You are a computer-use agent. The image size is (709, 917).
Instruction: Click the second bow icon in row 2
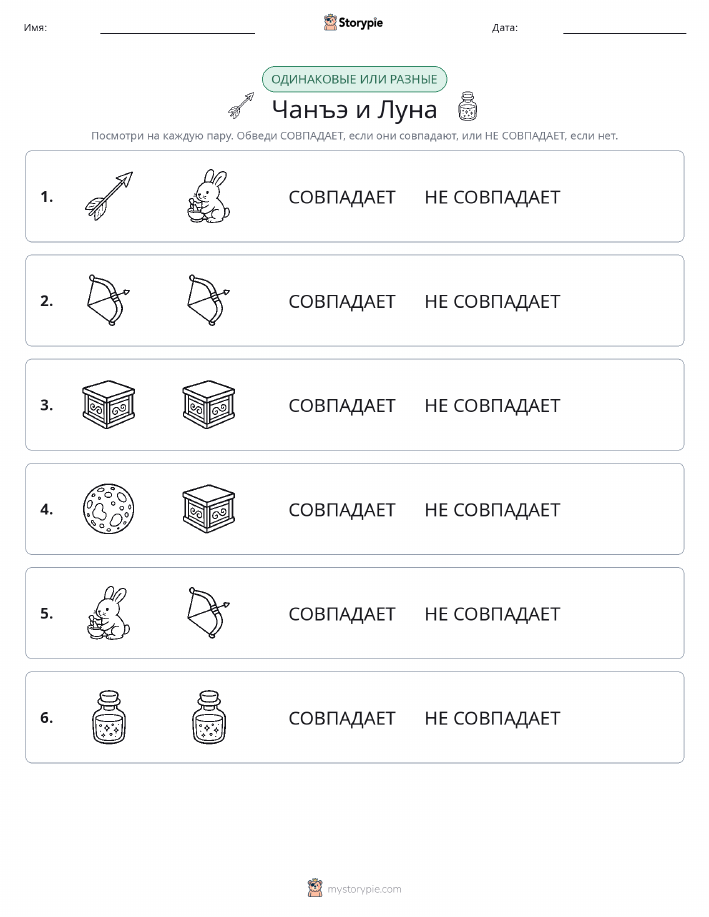(x=209, y=300)
